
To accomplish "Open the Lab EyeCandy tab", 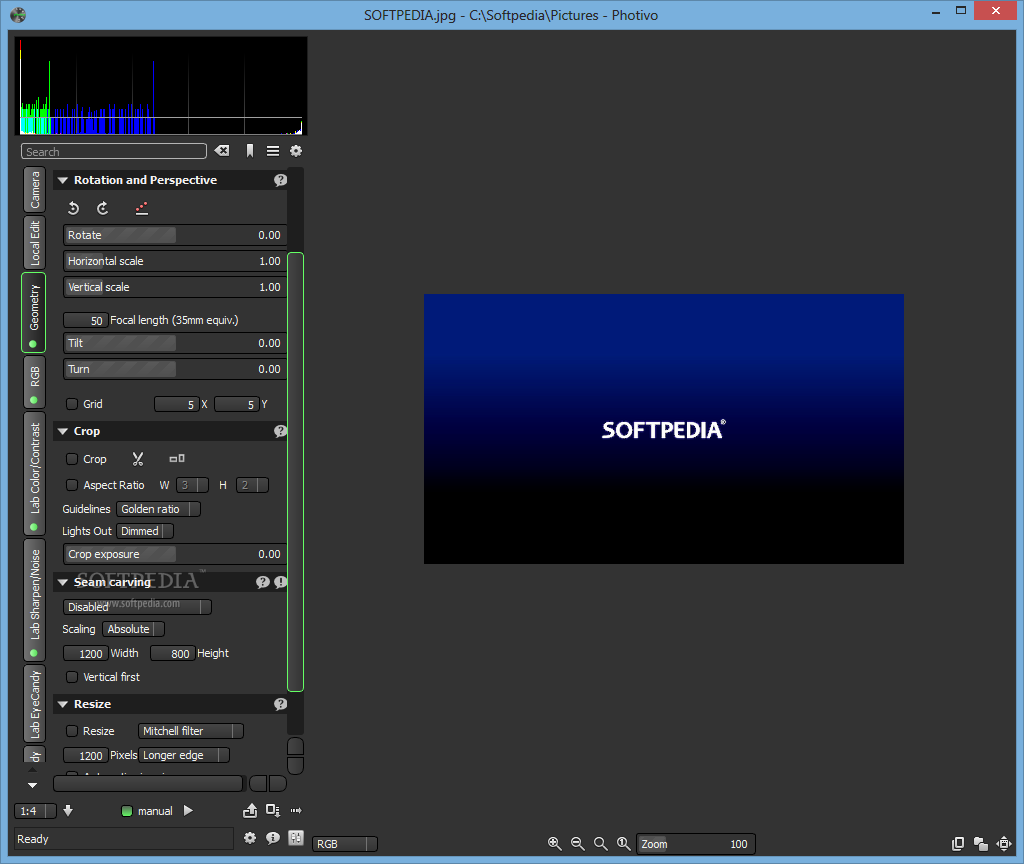I will [35, 703].
